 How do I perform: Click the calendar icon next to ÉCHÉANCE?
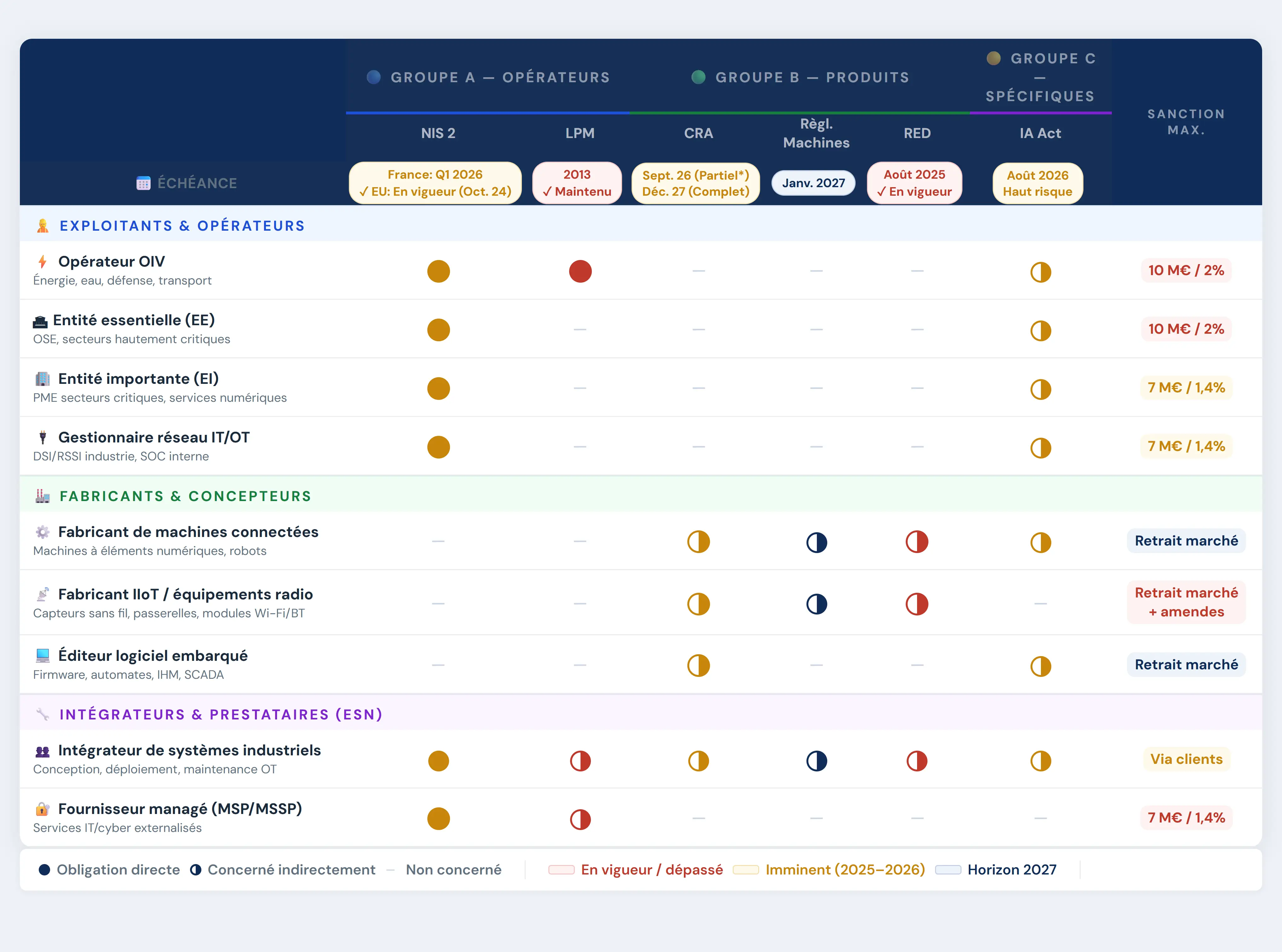(x=143, y=183)
